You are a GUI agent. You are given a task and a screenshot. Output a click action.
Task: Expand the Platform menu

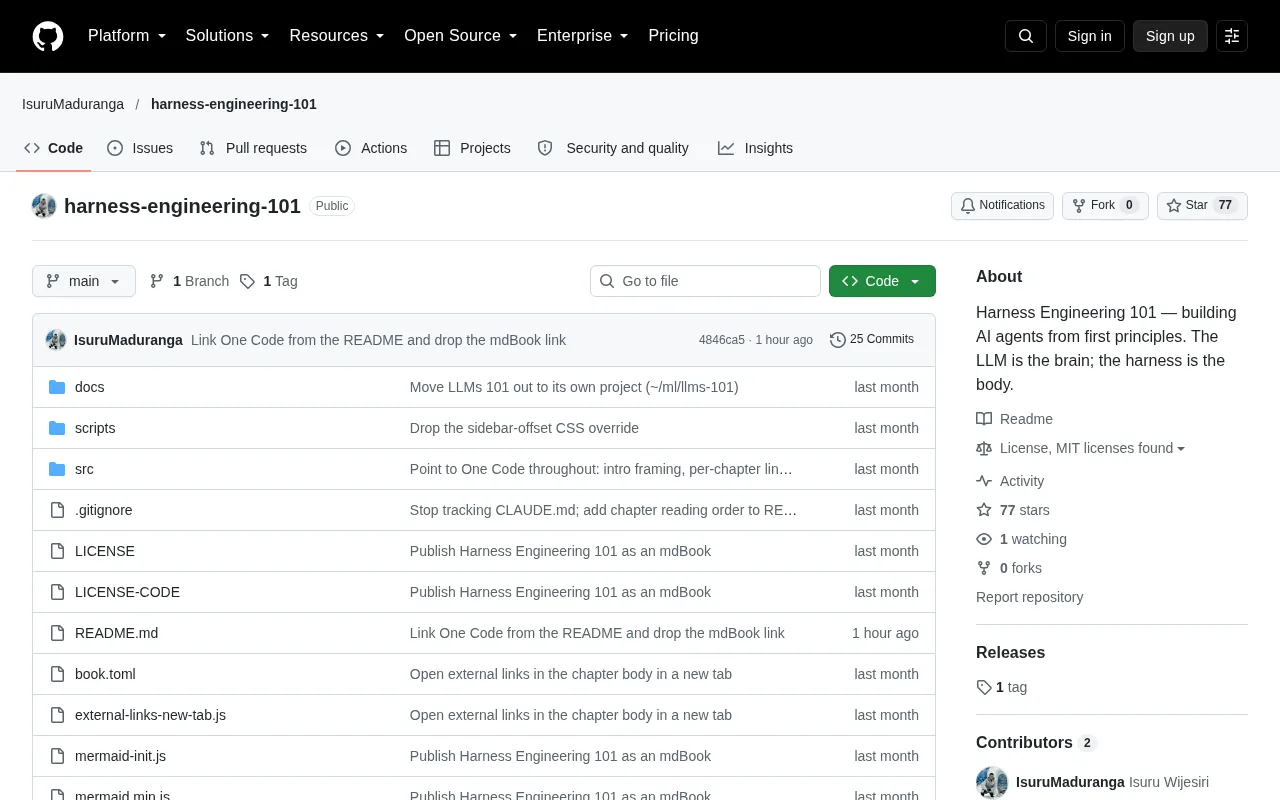127,36
